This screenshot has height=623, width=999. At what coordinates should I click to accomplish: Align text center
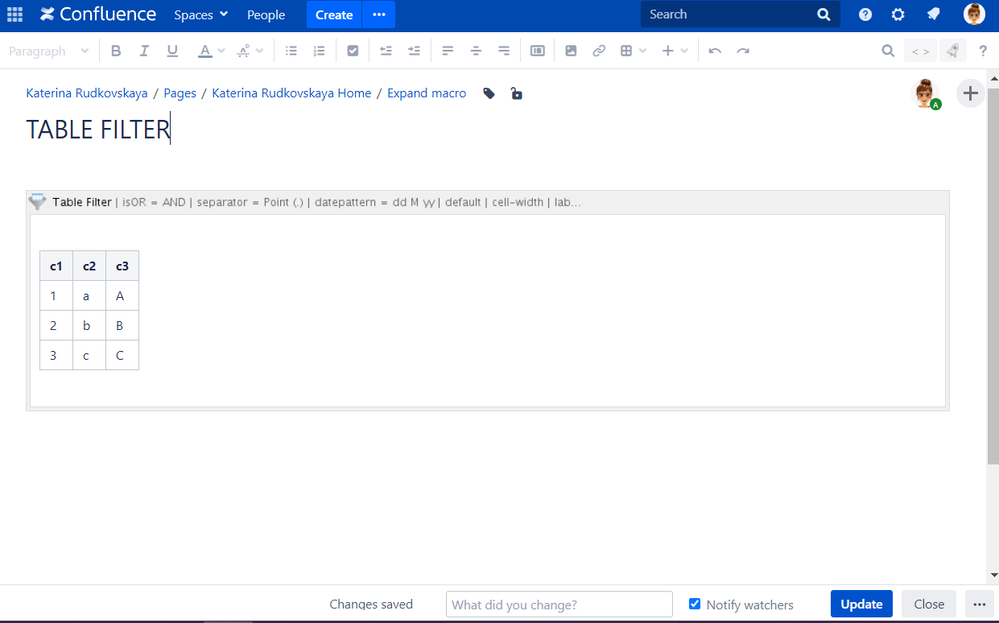(x=476, y=51)
